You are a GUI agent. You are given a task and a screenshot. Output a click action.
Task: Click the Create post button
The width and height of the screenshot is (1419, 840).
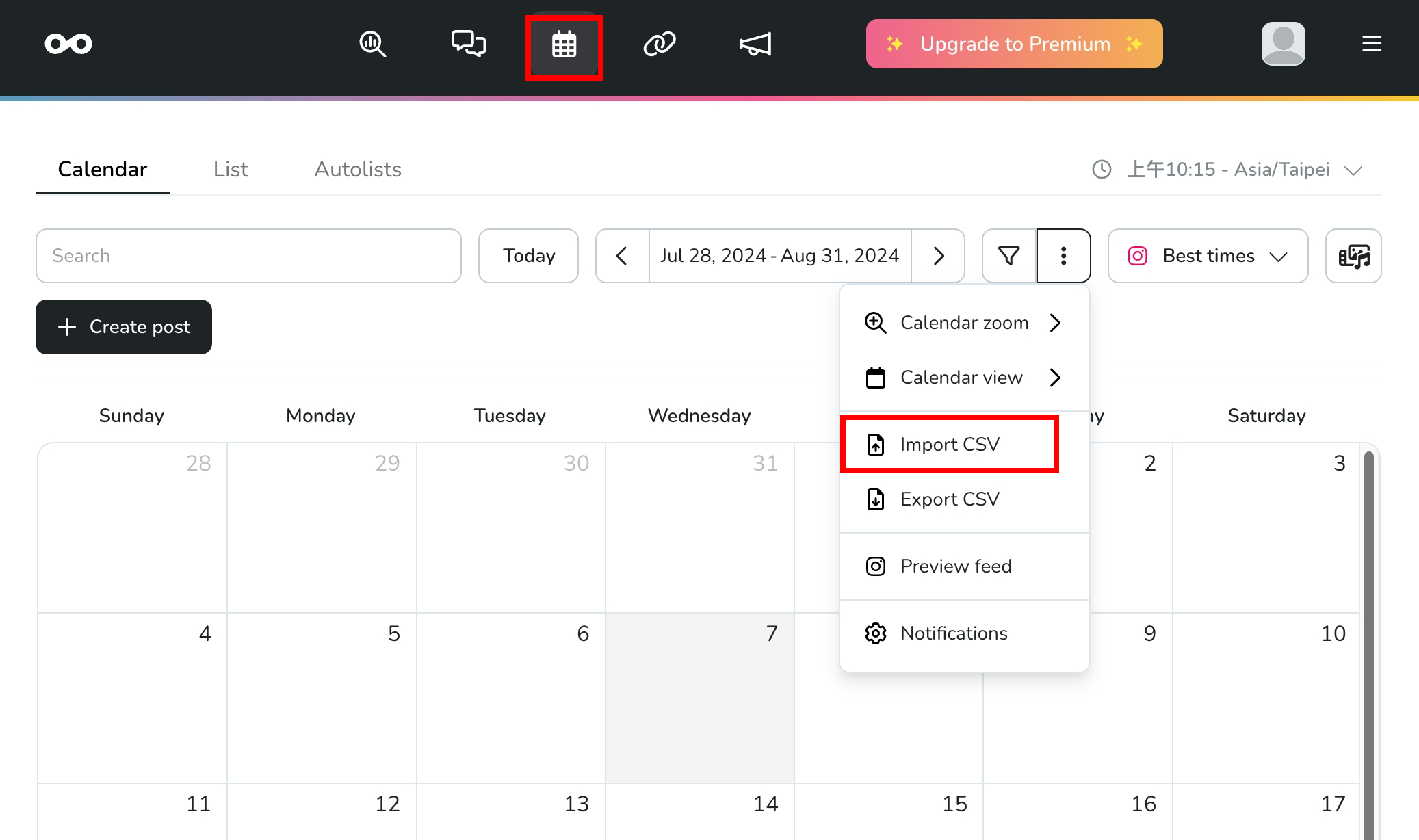pos(124,327)
